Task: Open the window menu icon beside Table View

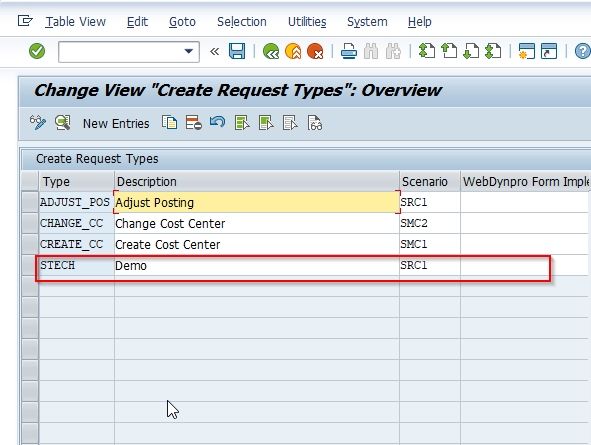Action: pyautogui.click(x=25, y=21)
